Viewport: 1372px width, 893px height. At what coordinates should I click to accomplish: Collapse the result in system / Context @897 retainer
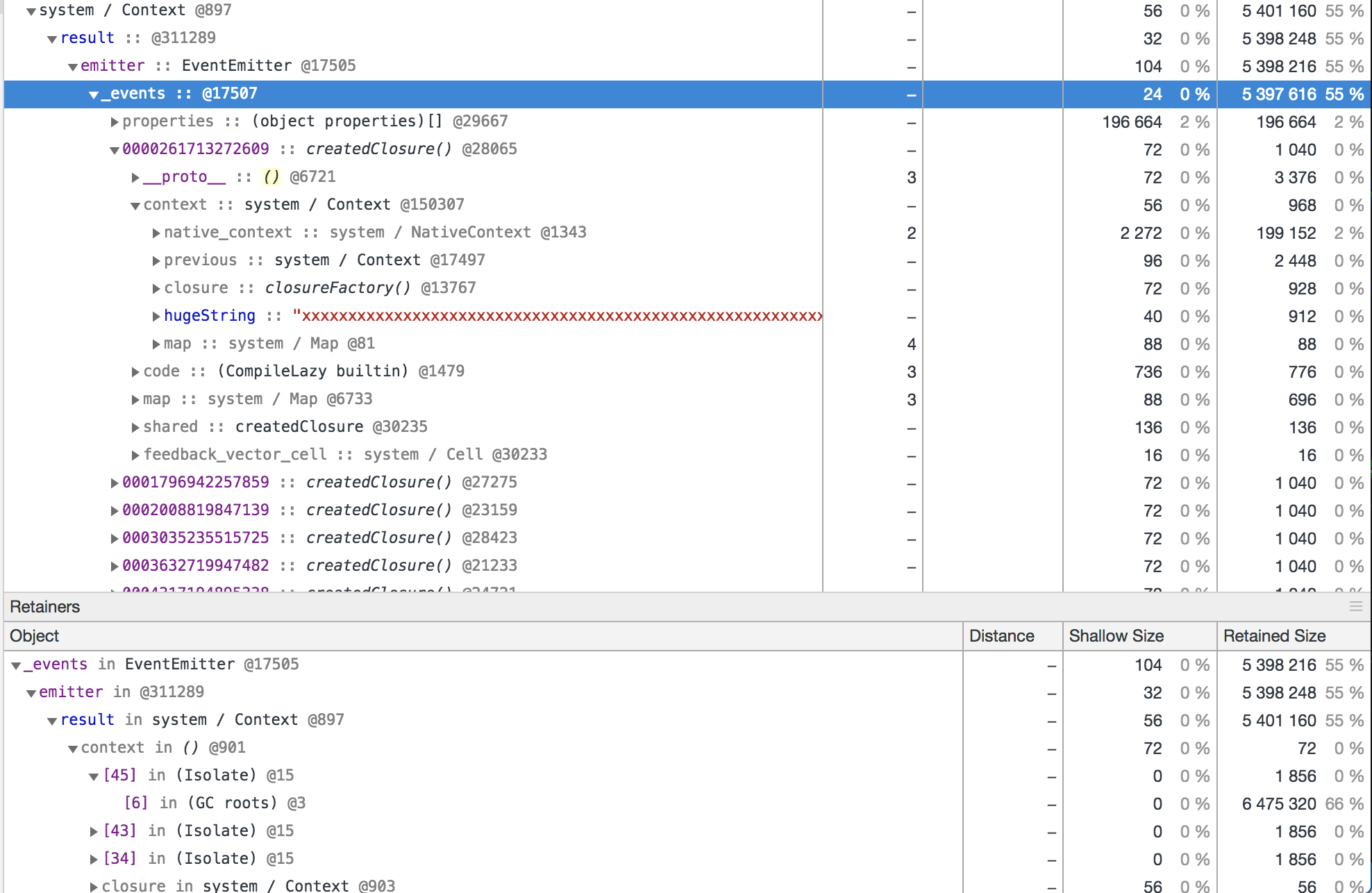point(52,721)
